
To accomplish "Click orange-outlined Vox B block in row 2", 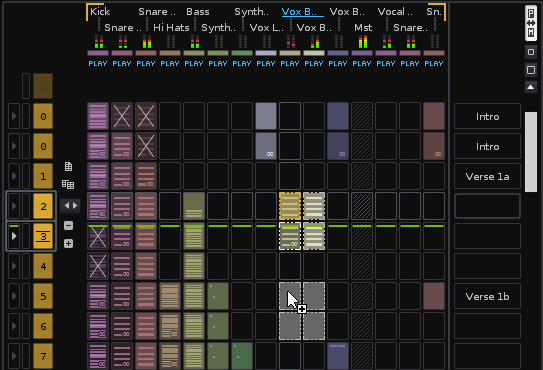I will [290, 206].
